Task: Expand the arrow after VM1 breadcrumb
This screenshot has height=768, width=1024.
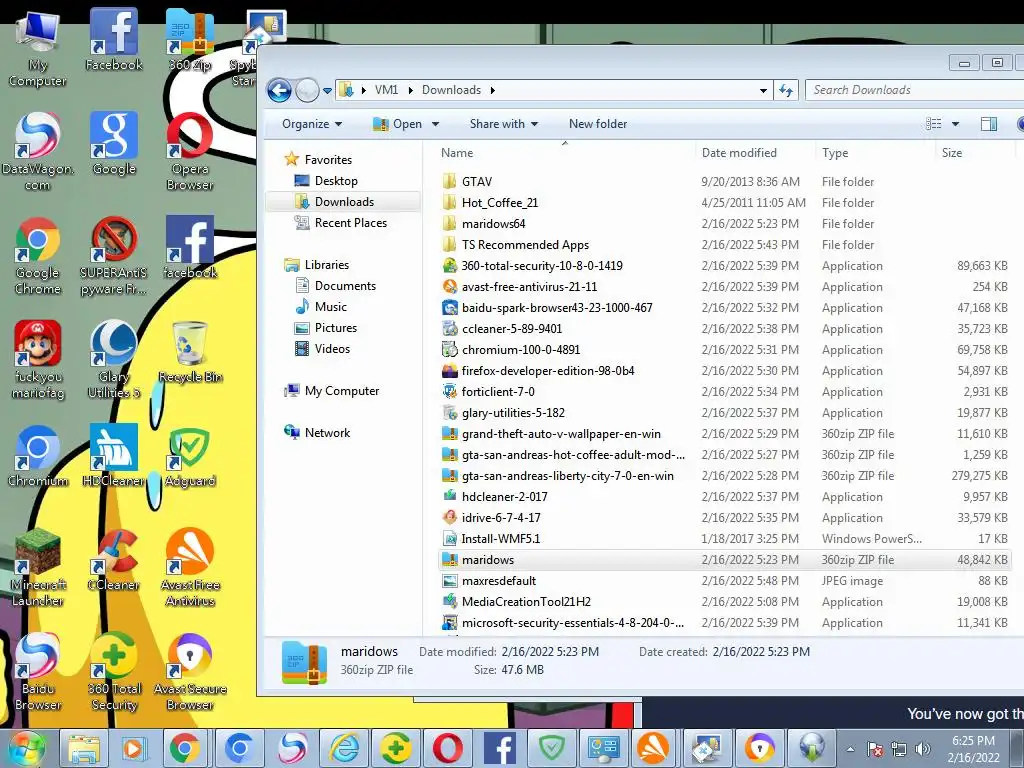Action: coord(410,90)
